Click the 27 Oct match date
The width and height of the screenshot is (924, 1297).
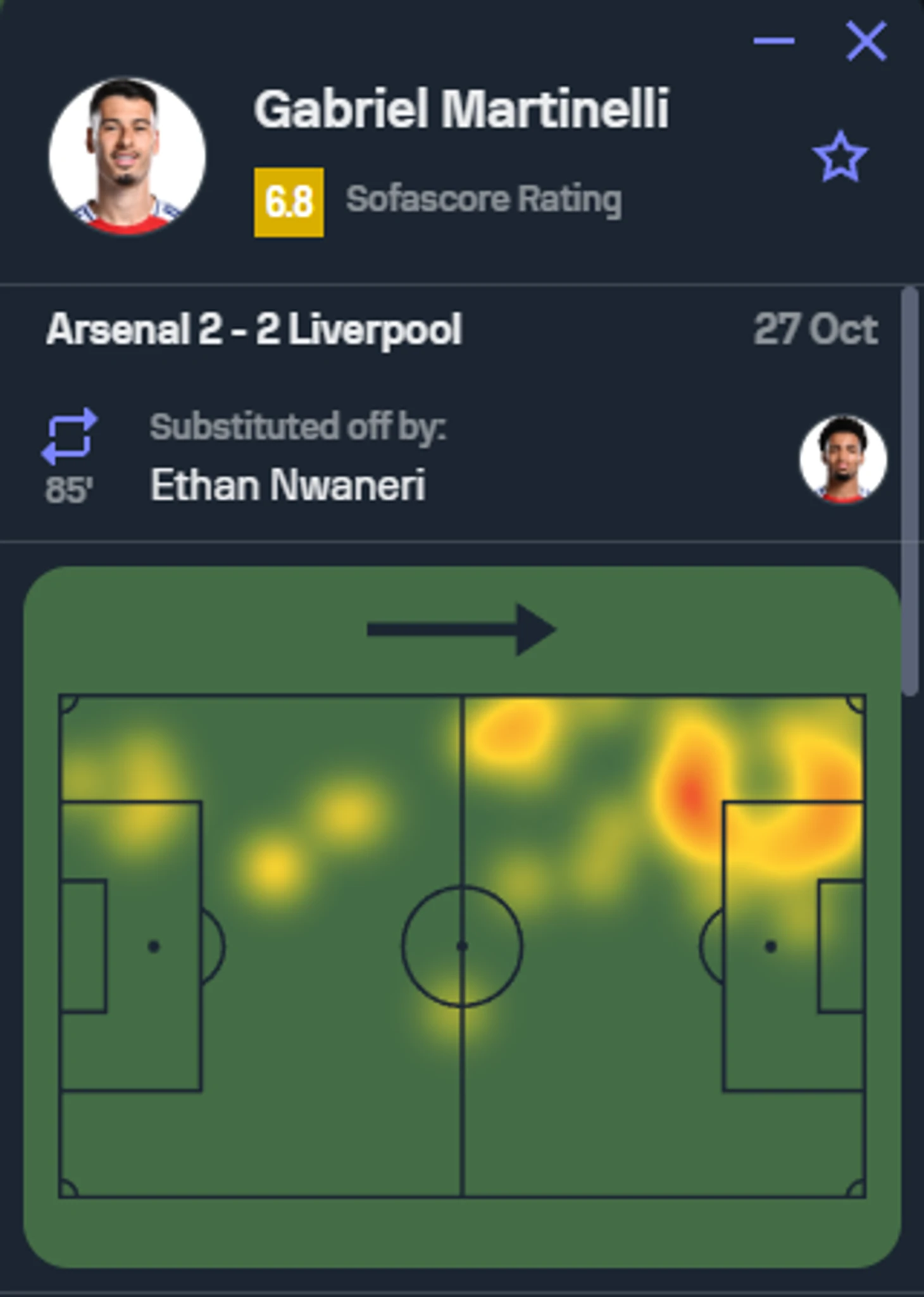(816, 329)
